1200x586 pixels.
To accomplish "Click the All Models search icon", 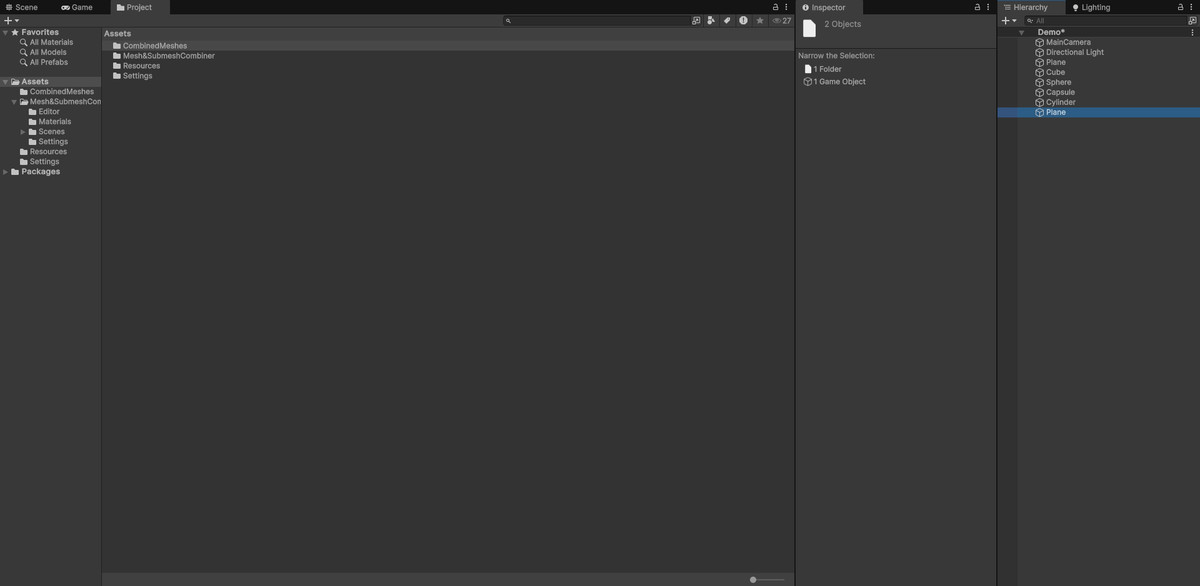I will point(24,52).
